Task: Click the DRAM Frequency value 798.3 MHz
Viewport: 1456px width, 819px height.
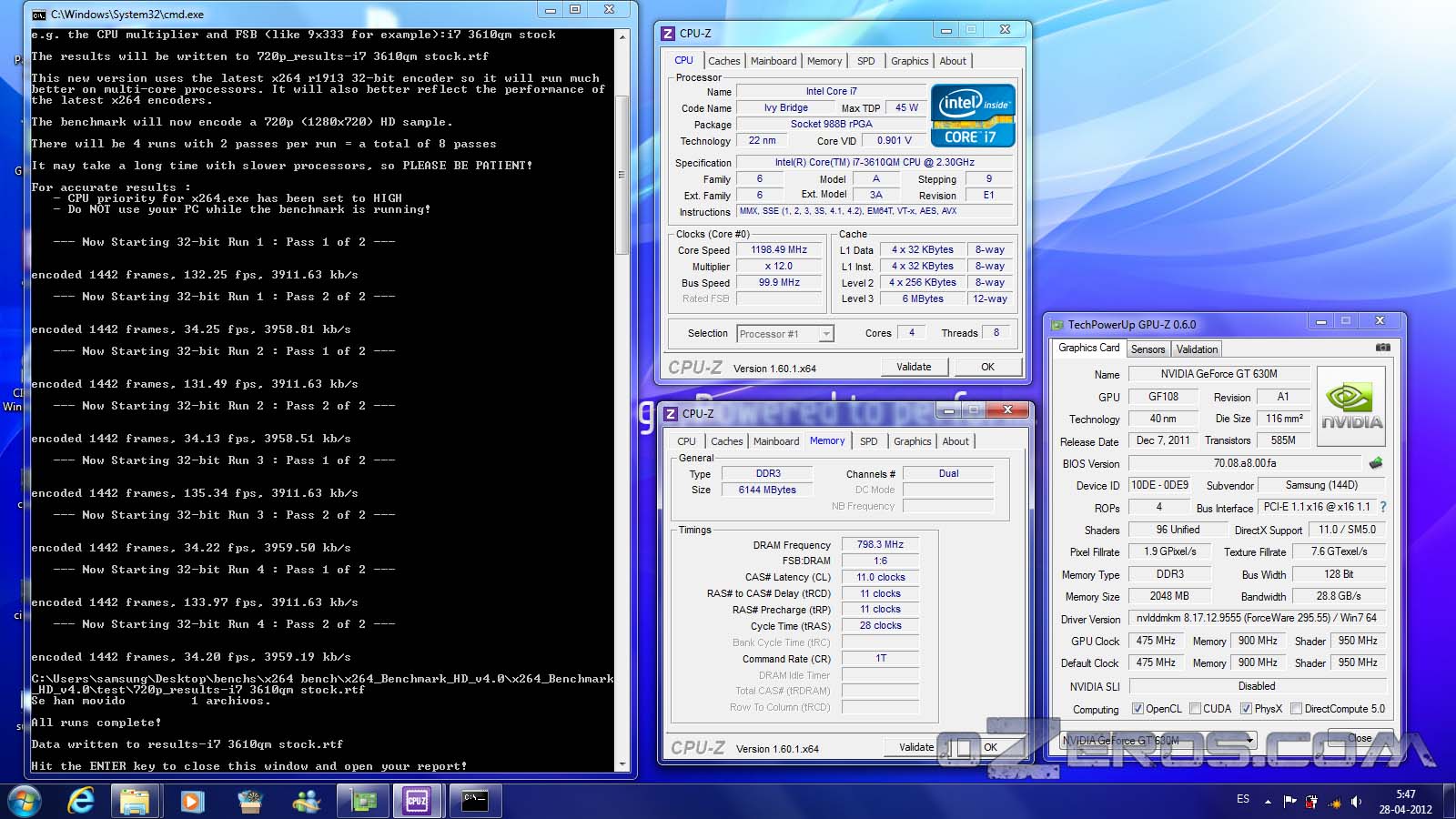Action: coord(880,544)
